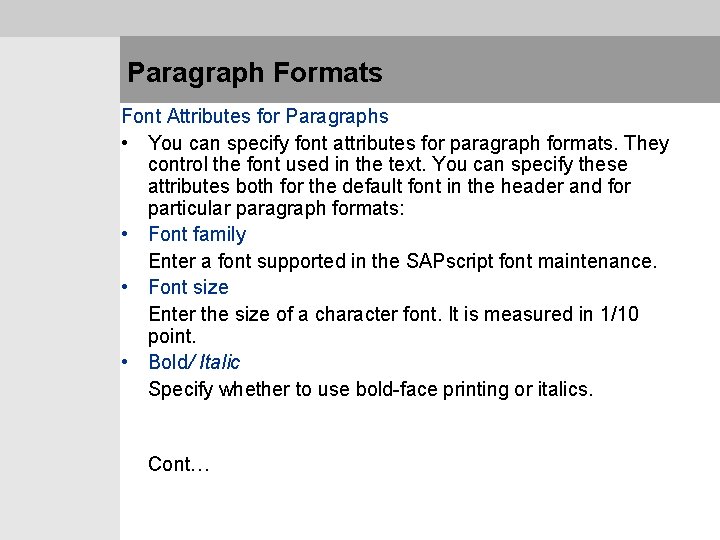Click the bullet before "Bold/ Italic"
The width and height of the screenshot is (720, 540).
(125, 362)
